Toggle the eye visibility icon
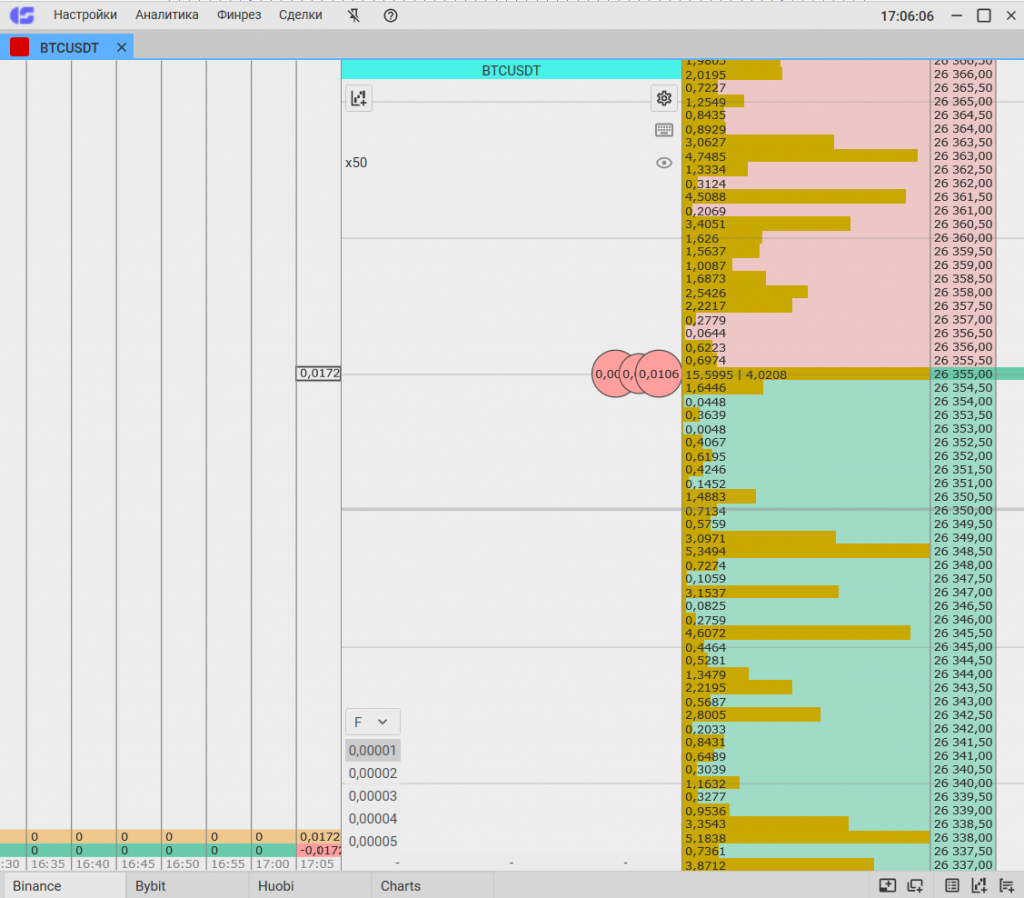This screenshot has width=1024, height=898. tap(664, 162)
